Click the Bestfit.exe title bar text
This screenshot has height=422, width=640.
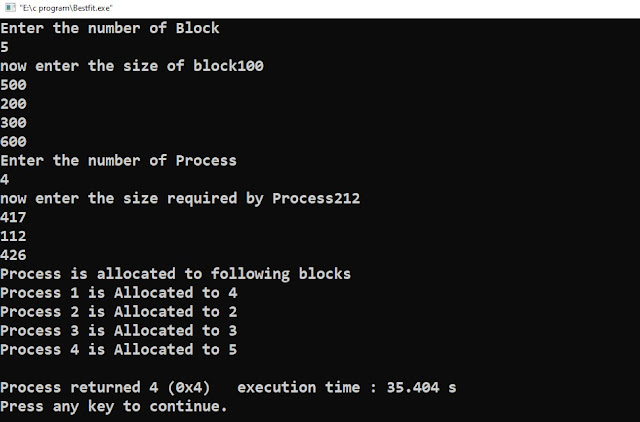pyautogui.click(x=62, y=8)
